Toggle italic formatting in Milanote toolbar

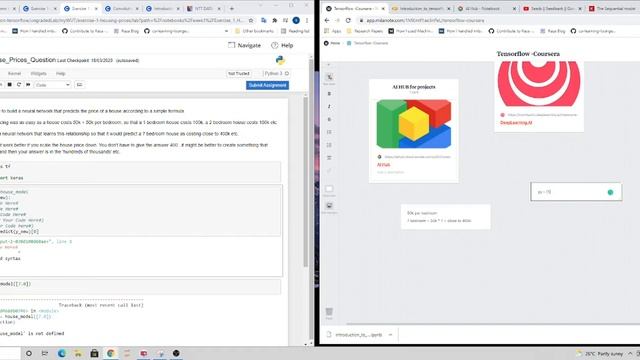(x=329, y=107)
